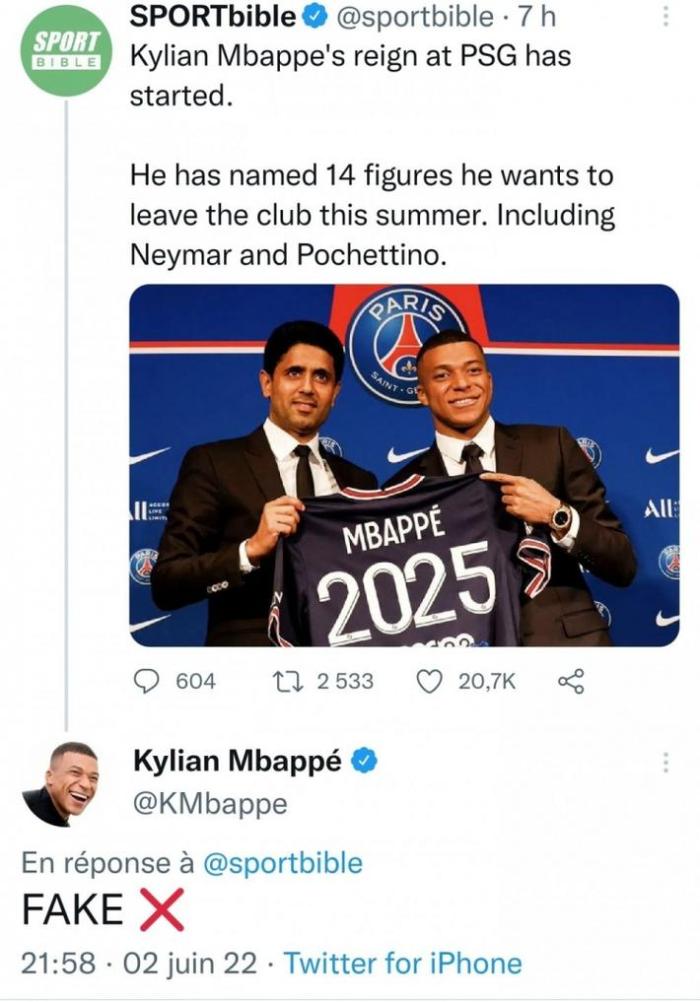Click the Kylian Mbappé display name
Screen dimensions: 700x1002
[x=238, y=761]
